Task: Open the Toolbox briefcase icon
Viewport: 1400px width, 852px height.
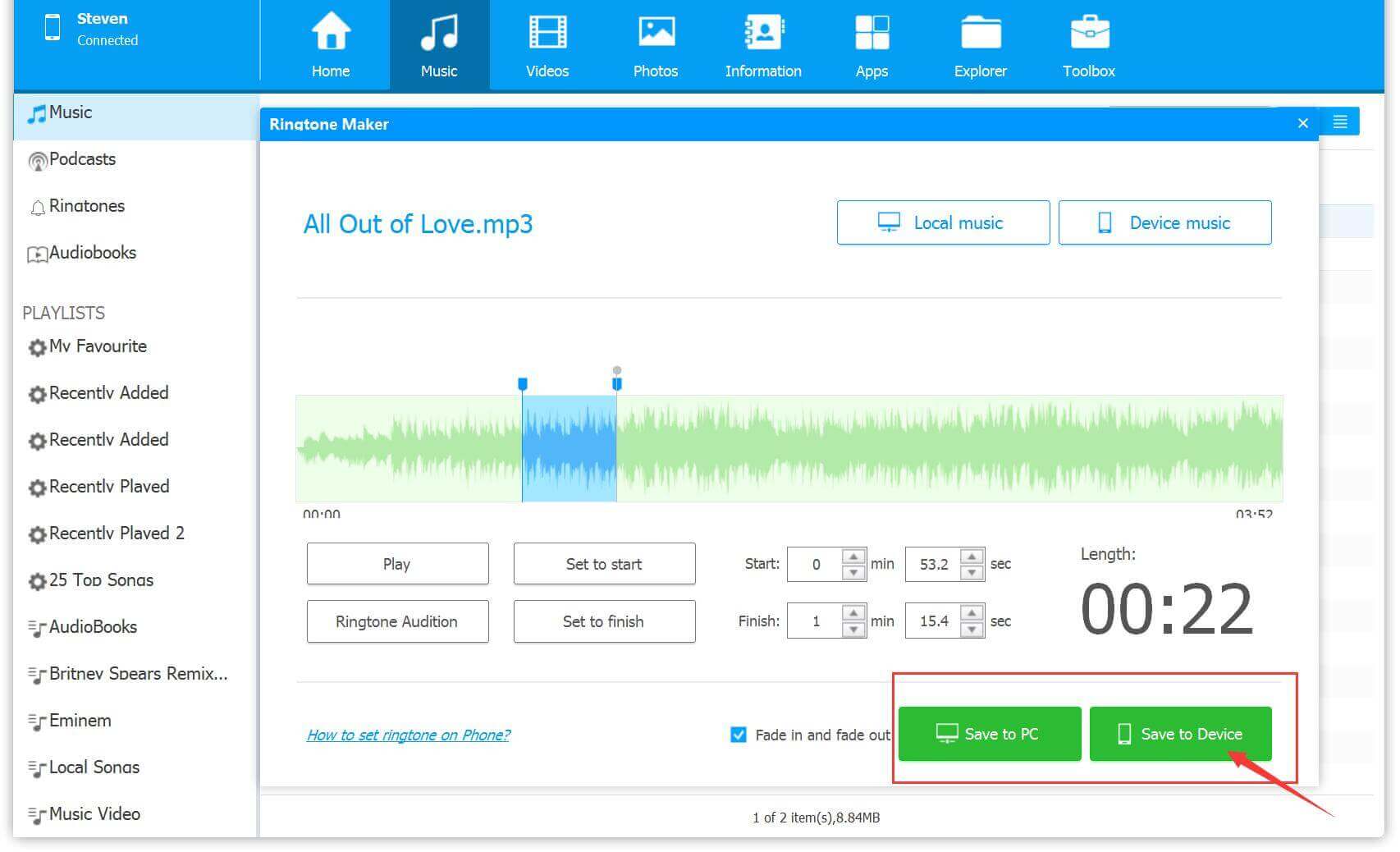Action: click(x=1088, y=33)
